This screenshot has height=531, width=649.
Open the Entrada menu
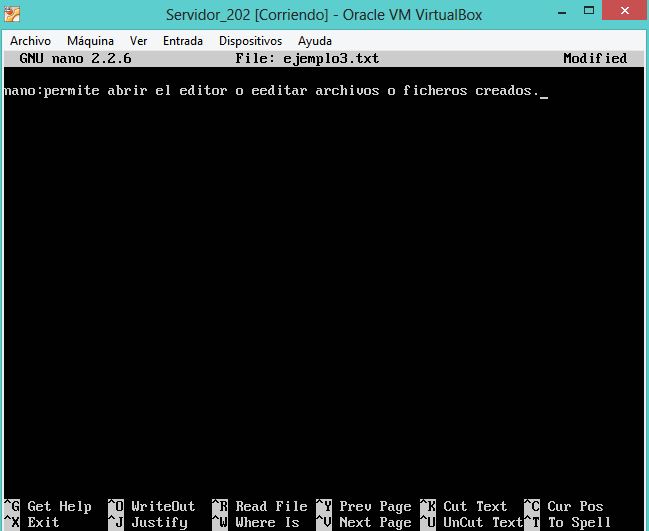click(183, 41)
